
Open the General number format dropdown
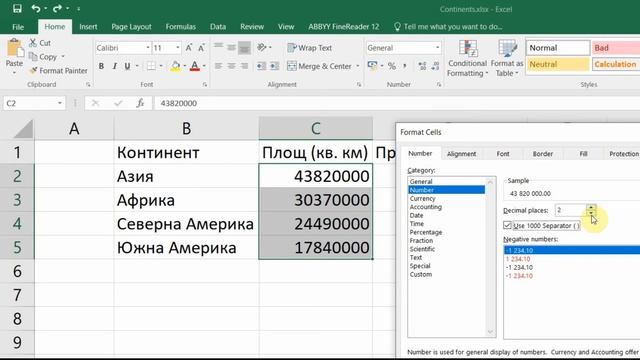(438, 48)
